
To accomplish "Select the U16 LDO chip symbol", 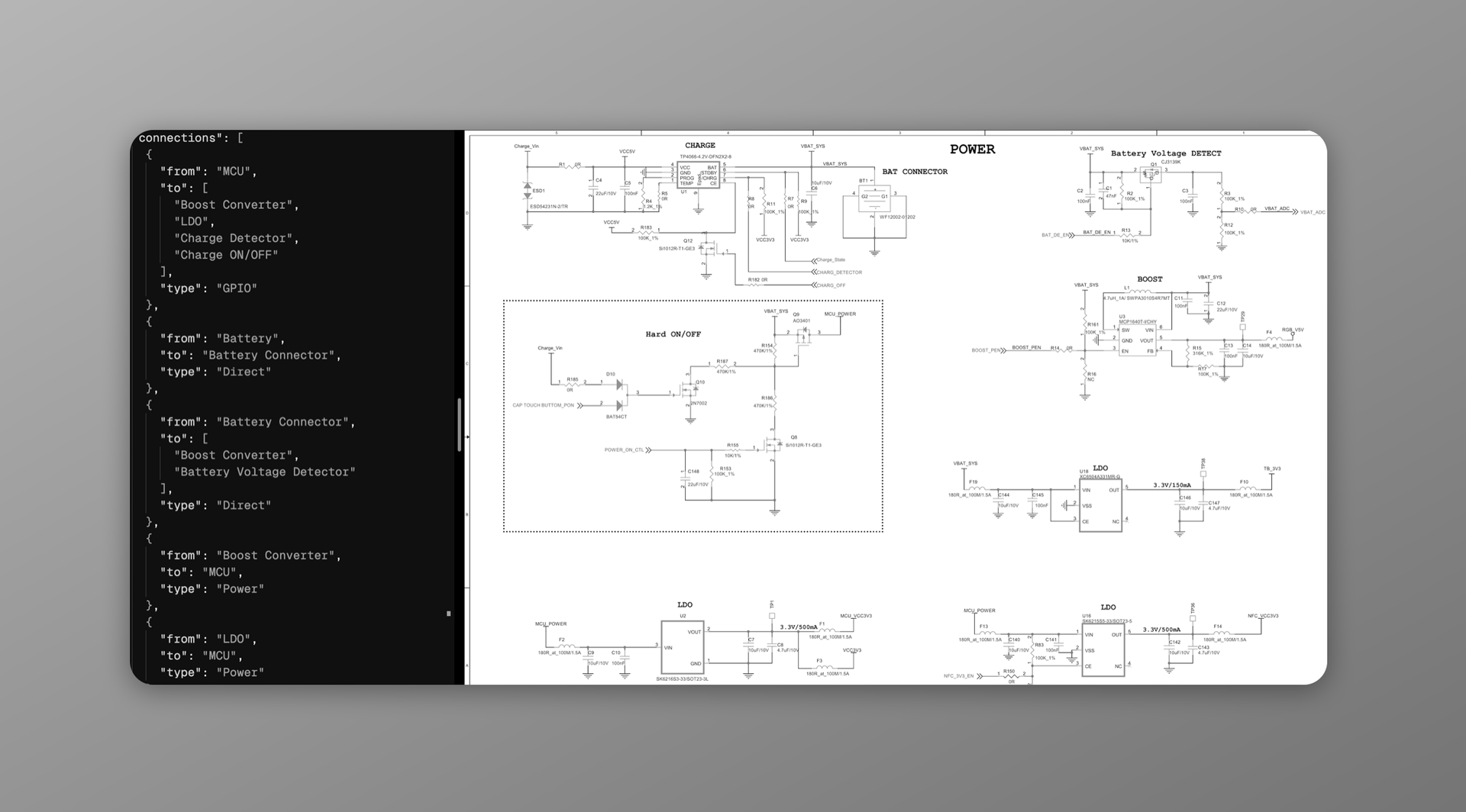I will click(1103, 650).
